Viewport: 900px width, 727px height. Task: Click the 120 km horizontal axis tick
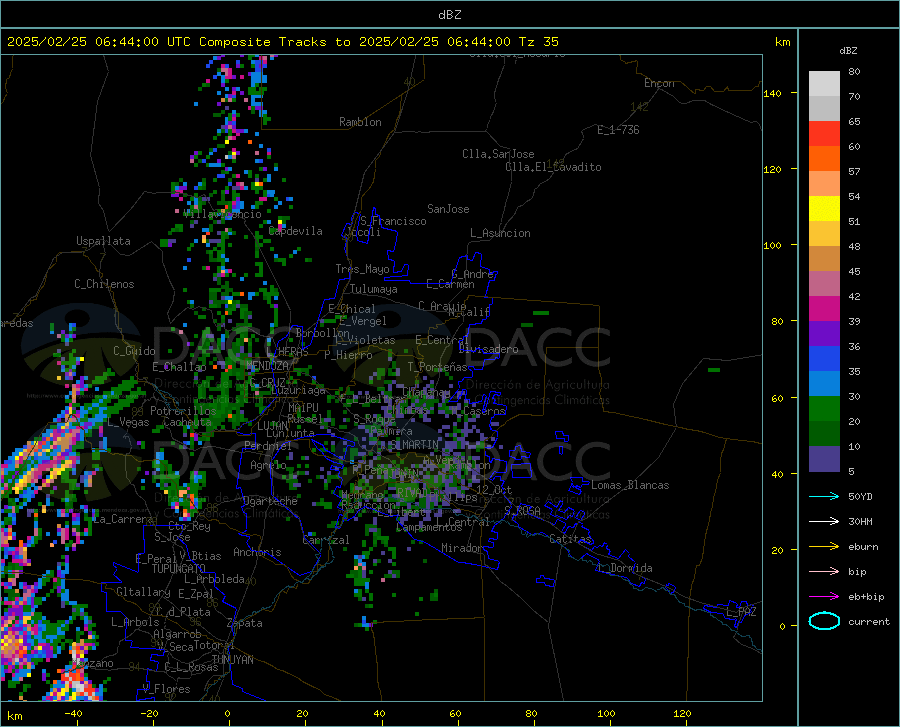(682, 714)
